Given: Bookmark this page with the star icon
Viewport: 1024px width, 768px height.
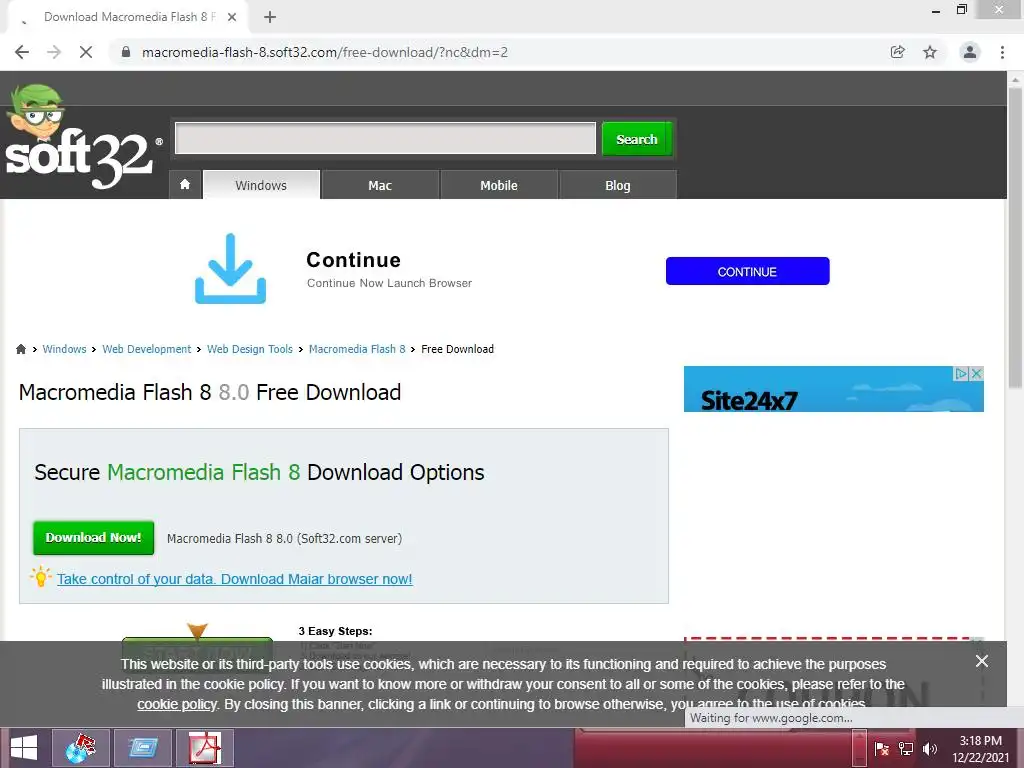Looking at the screenshot, I should pyautogui.click(x=930, y=52).
